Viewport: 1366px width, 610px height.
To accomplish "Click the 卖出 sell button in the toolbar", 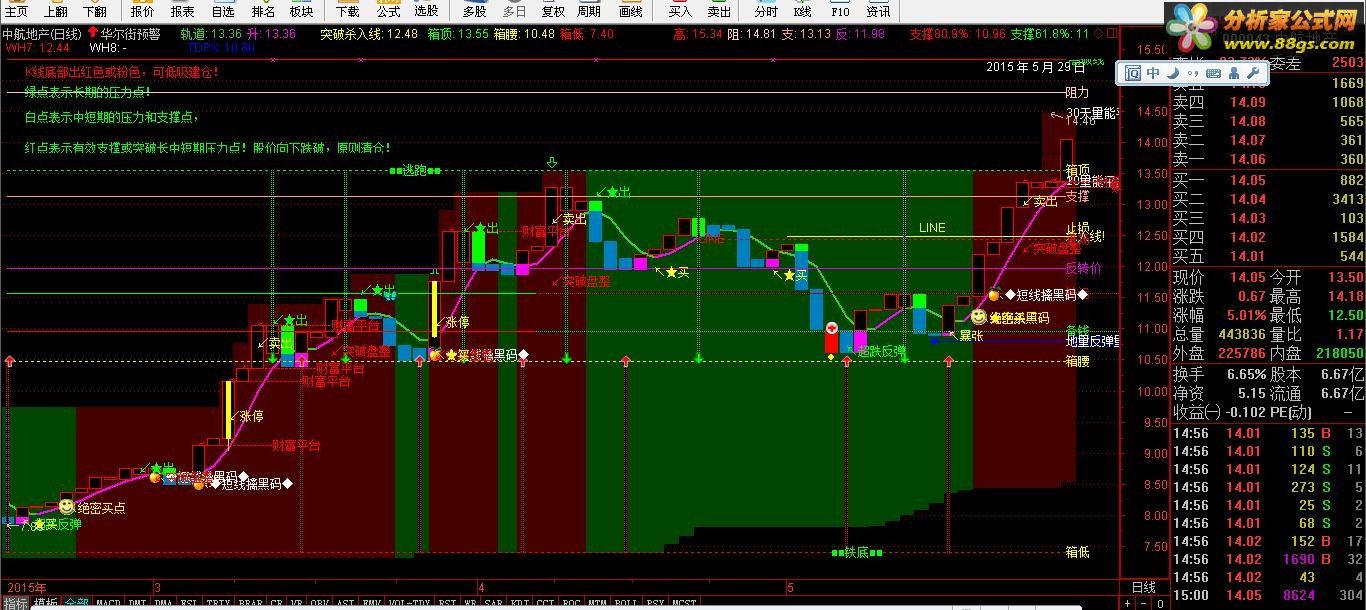I will coord(719,12).
